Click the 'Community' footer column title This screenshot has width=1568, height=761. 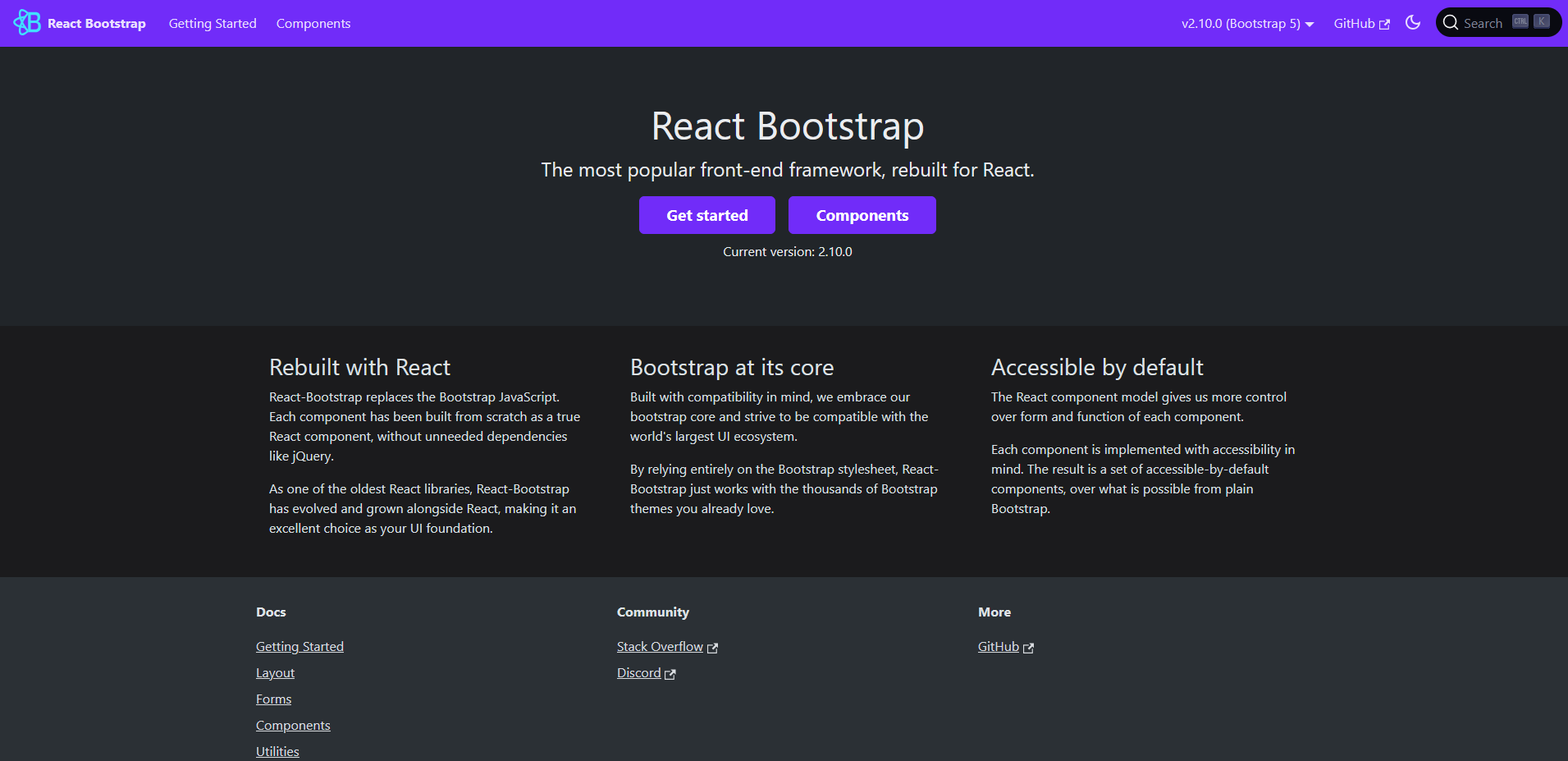point(653,612)
